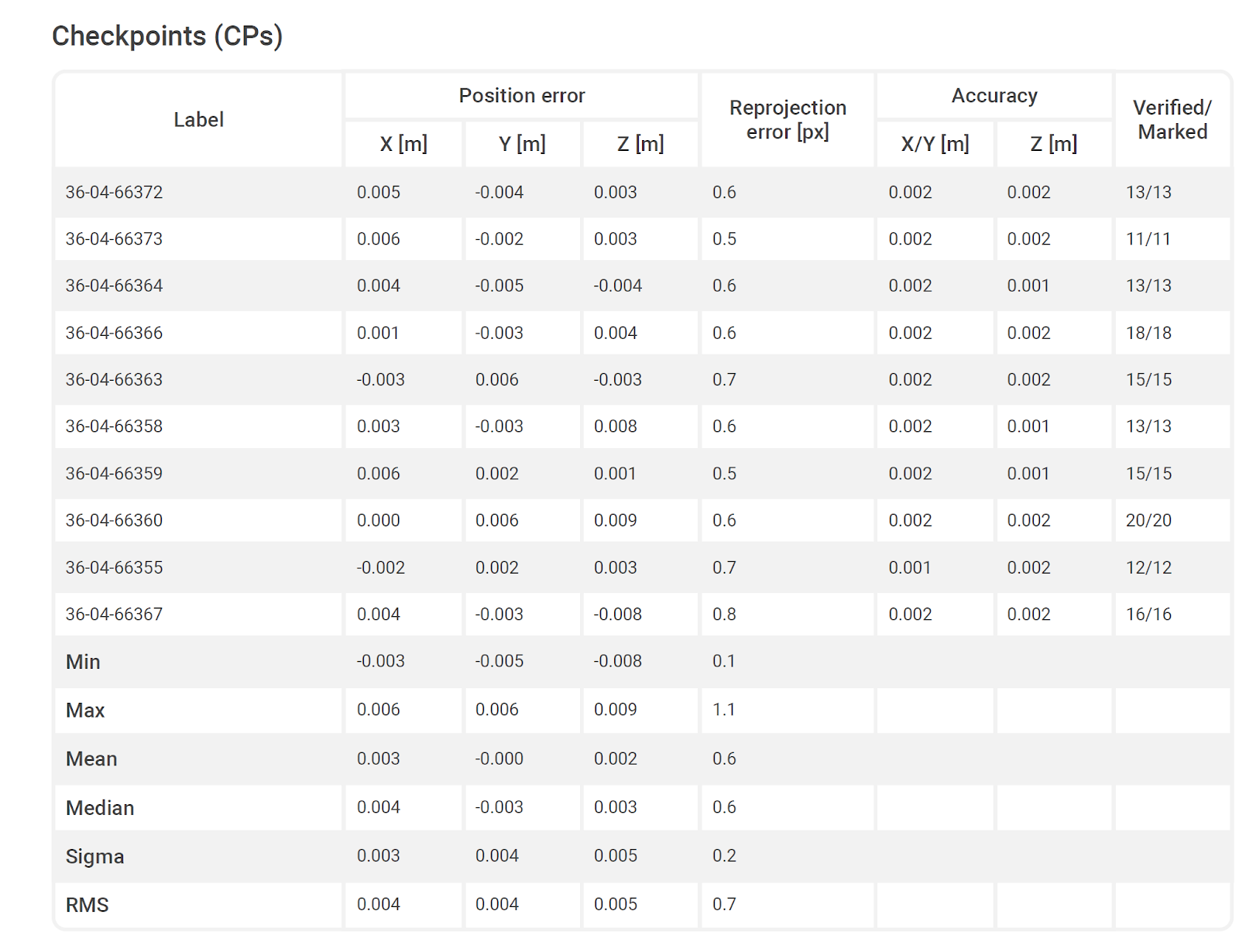Click the Verified/Marked column header

(x=1171, y=119)
